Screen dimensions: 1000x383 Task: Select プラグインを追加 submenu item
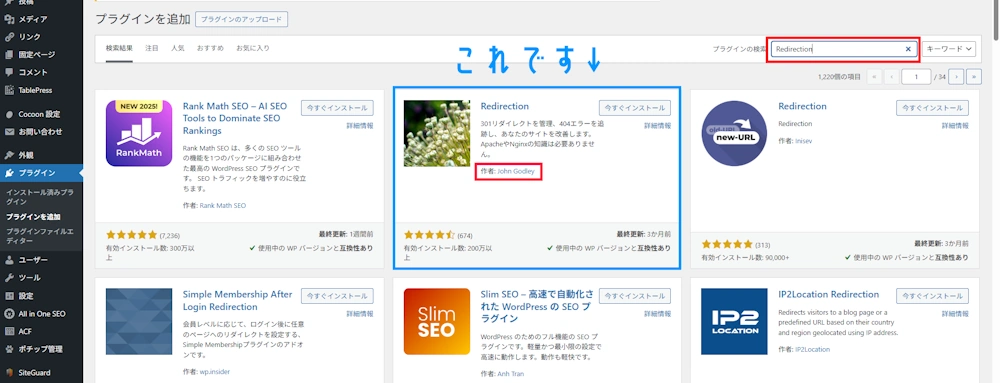33,217
